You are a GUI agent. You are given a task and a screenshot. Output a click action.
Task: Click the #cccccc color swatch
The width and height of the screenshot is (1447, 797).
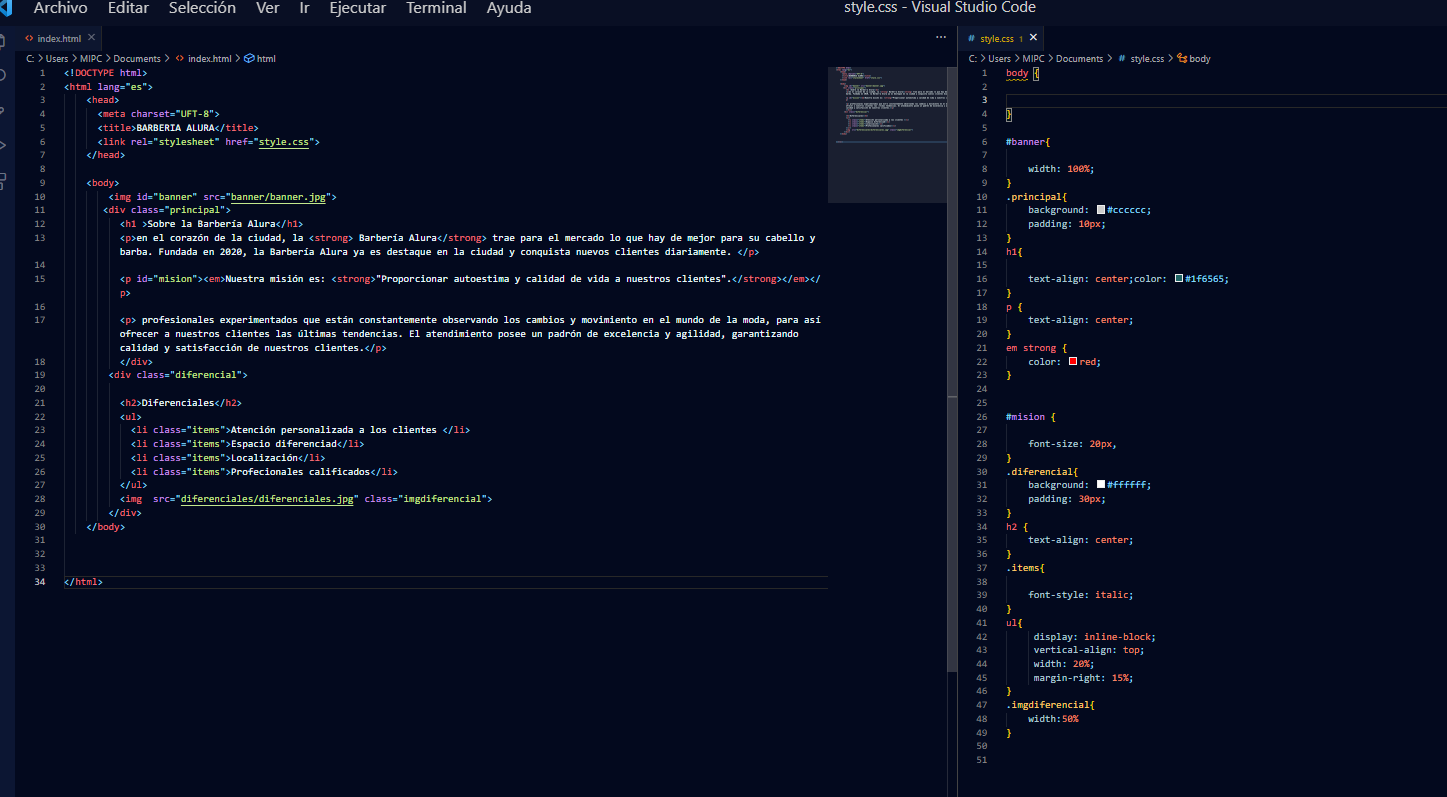pyautogui.click(x=1101, y=210)
